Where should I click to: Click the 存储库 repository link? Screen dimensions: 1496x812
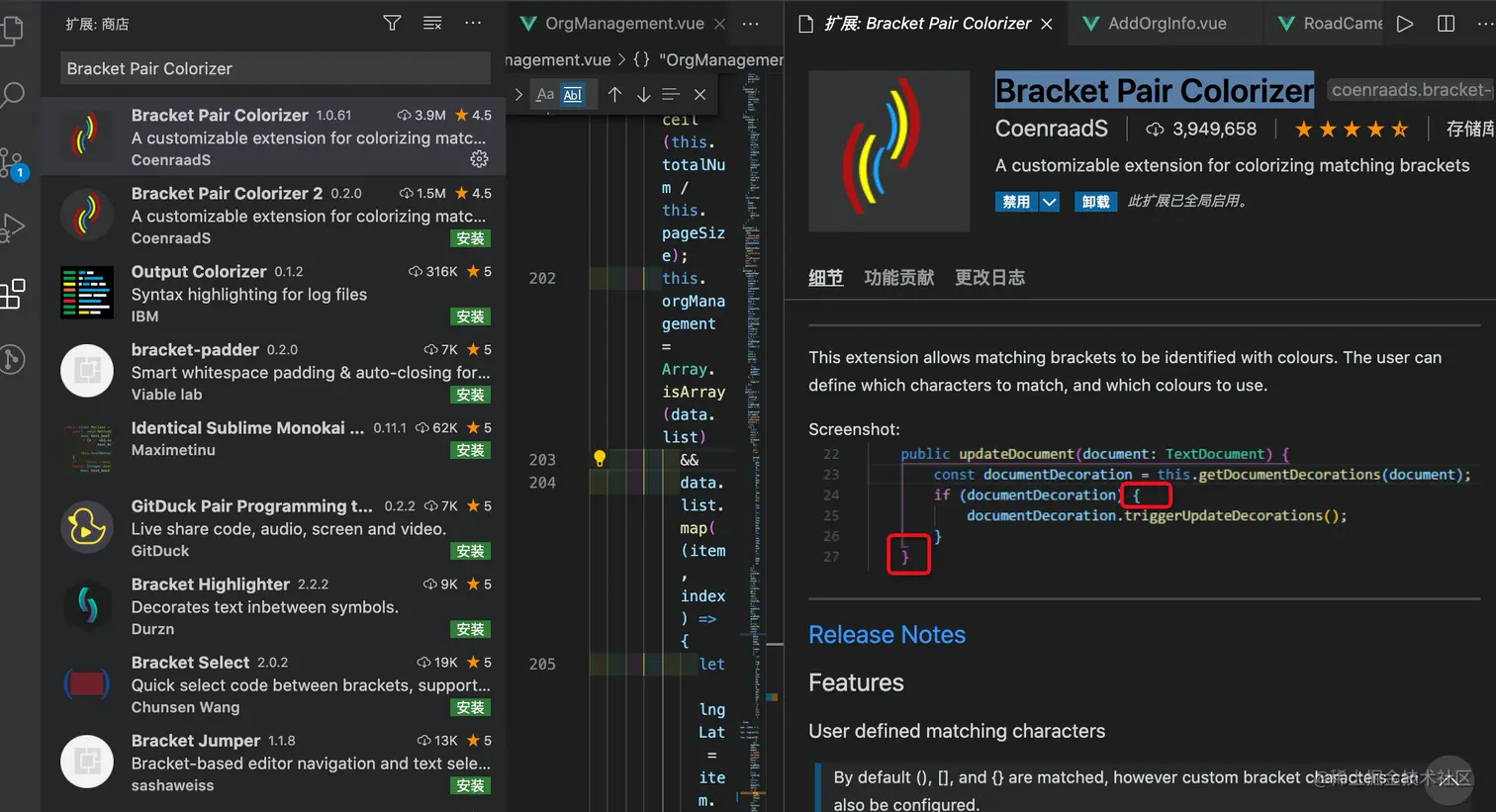(x=1470, y=129)
